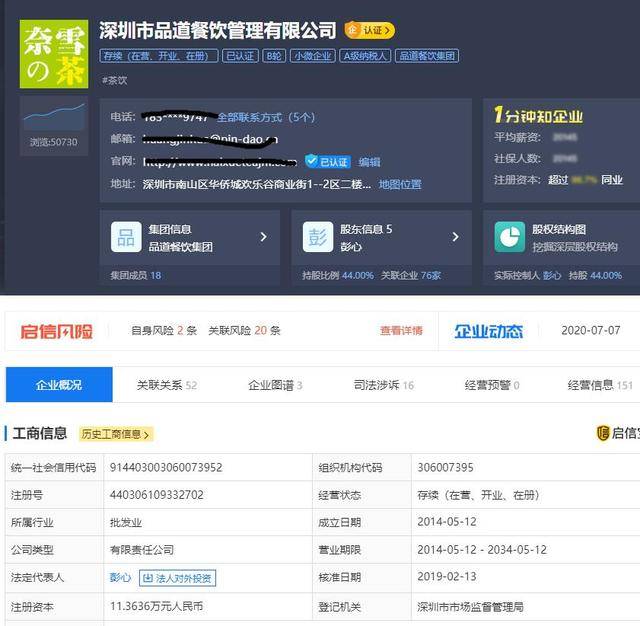Image resolution: width=640 pixels, height=626 pixels.
Task: Click the green pie chart 股权结构图 icon
Action: tap(510, 237)
